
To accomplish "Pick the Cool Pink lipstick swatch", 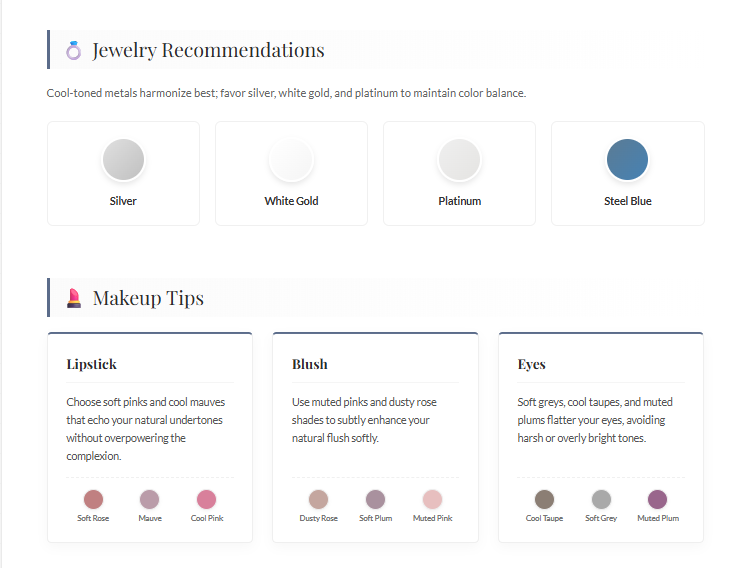I will [x=207, y=499].
